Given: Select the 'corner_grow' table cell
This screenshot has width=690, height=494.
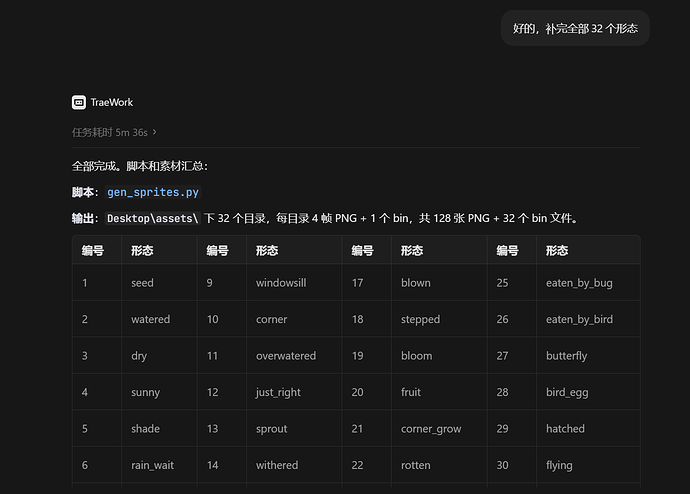Looking at the screenshot, I should tap(439, 428).
